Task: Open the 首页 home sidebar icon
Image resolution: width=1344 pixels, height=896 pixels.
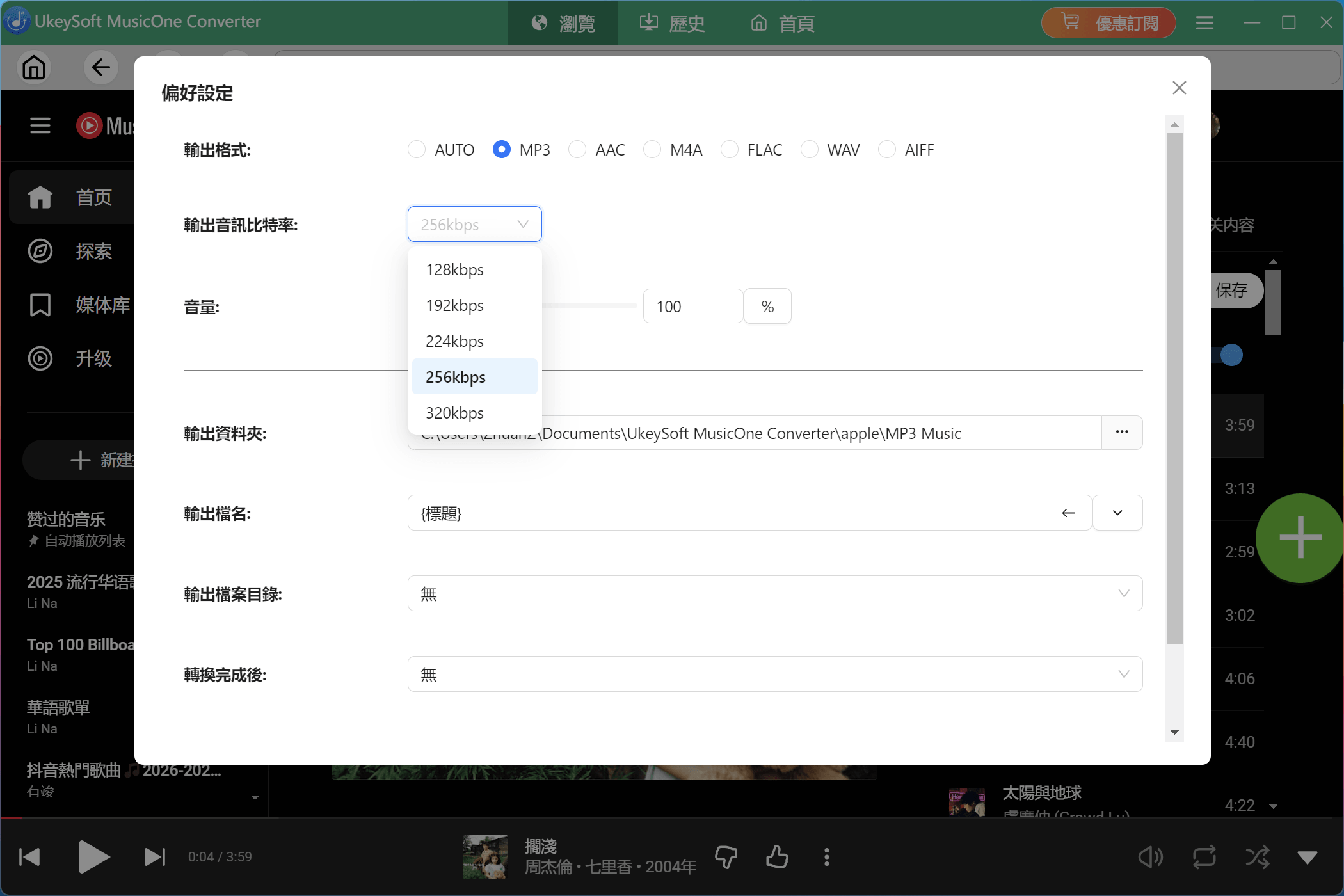Action: click(x=40, y=197)
